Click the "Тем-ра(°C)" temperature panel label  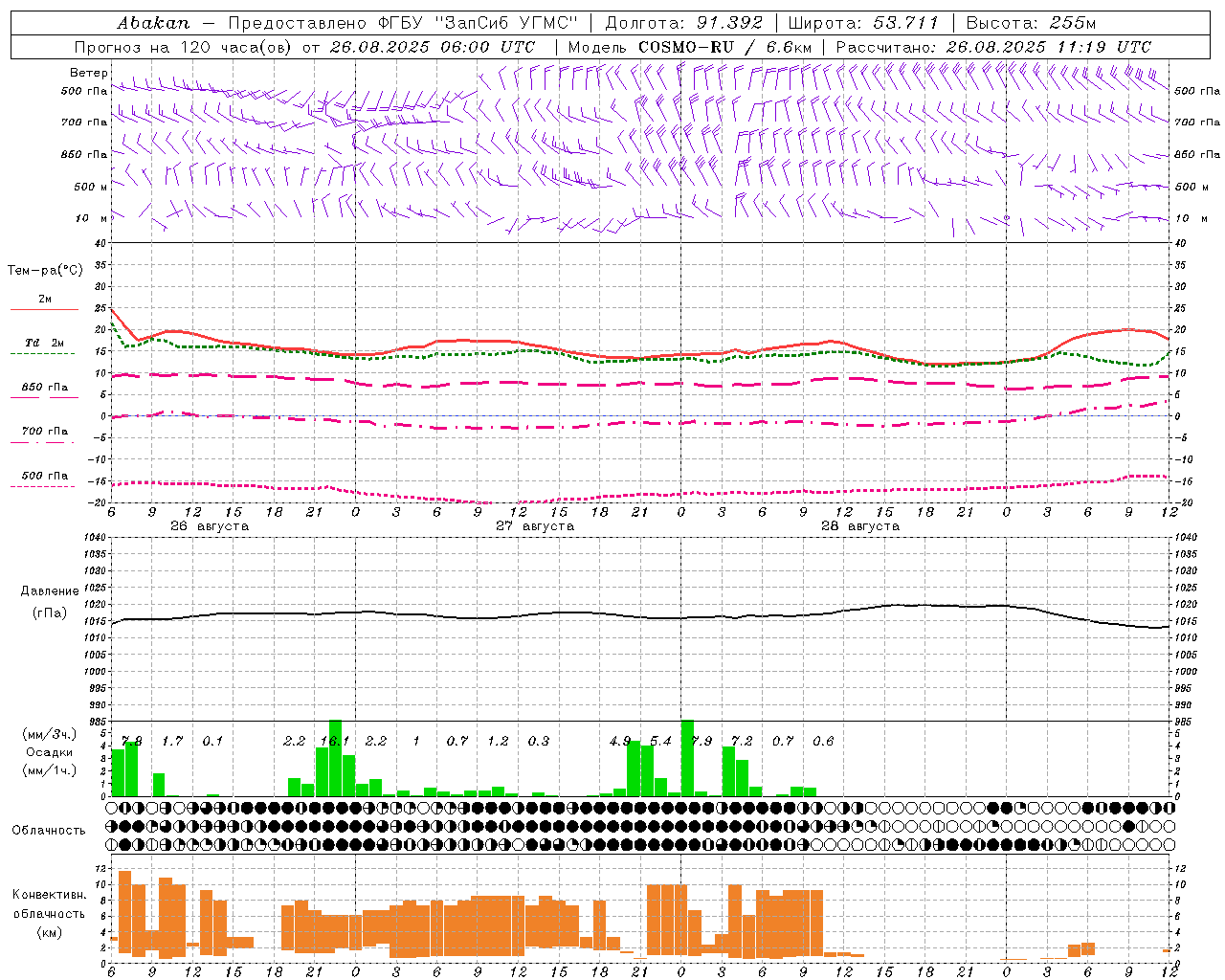click(45, 271)
